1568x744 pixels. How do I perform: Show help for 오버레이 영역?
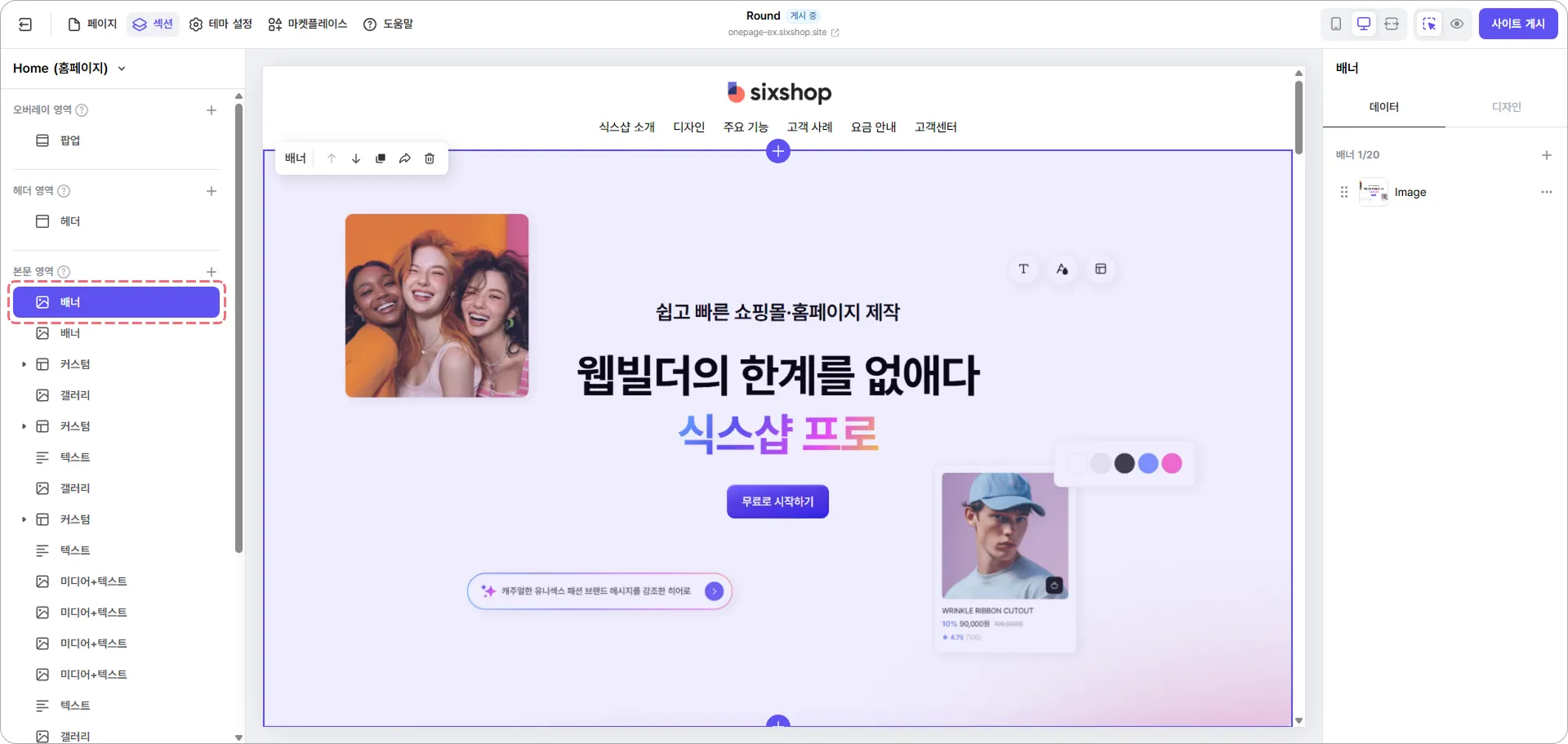(x=82, y=110)
